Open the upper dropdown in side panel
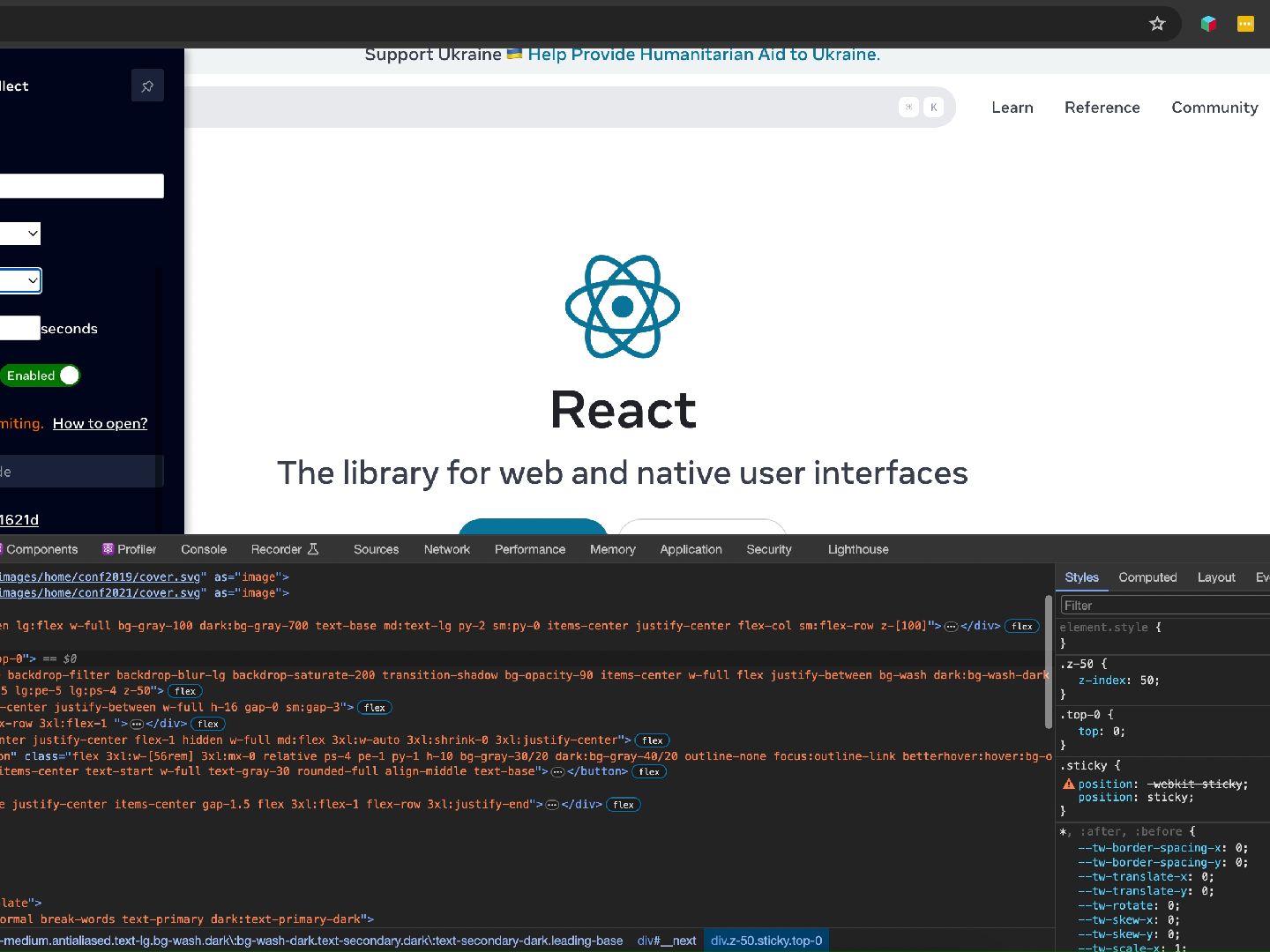 [20, 234]
